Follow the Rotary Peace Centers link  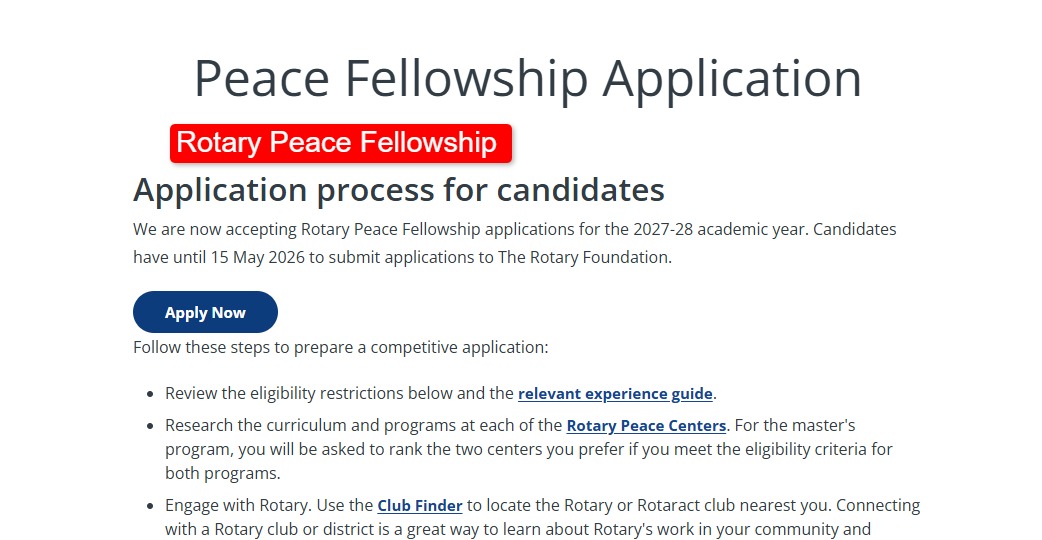tap(646, 425)
